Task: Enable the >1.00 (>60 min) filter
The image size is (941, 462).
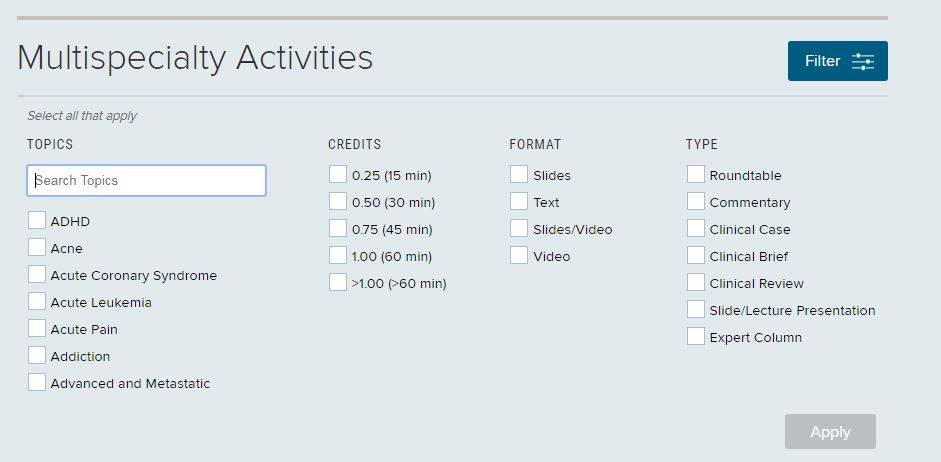Action: tap(338, 283)
